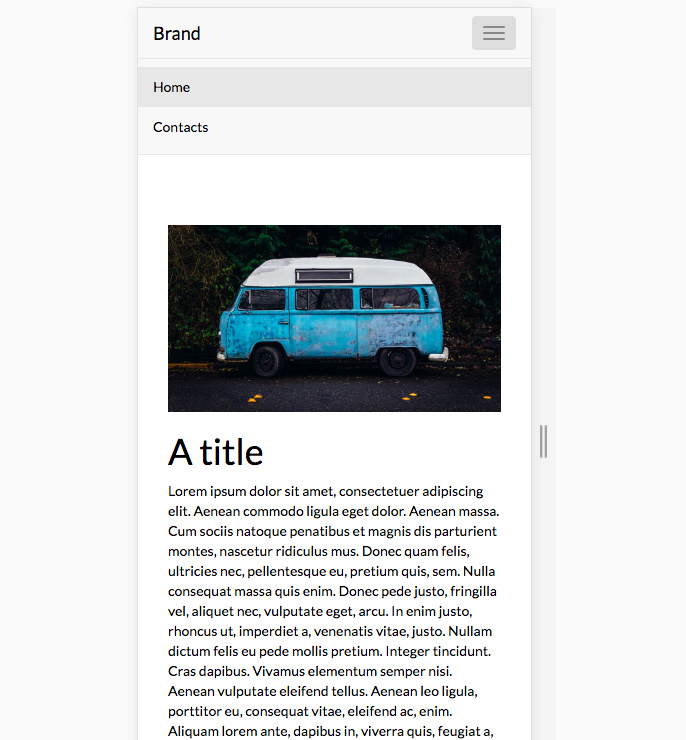Click the "A title" heading

(x=216, y=452)
